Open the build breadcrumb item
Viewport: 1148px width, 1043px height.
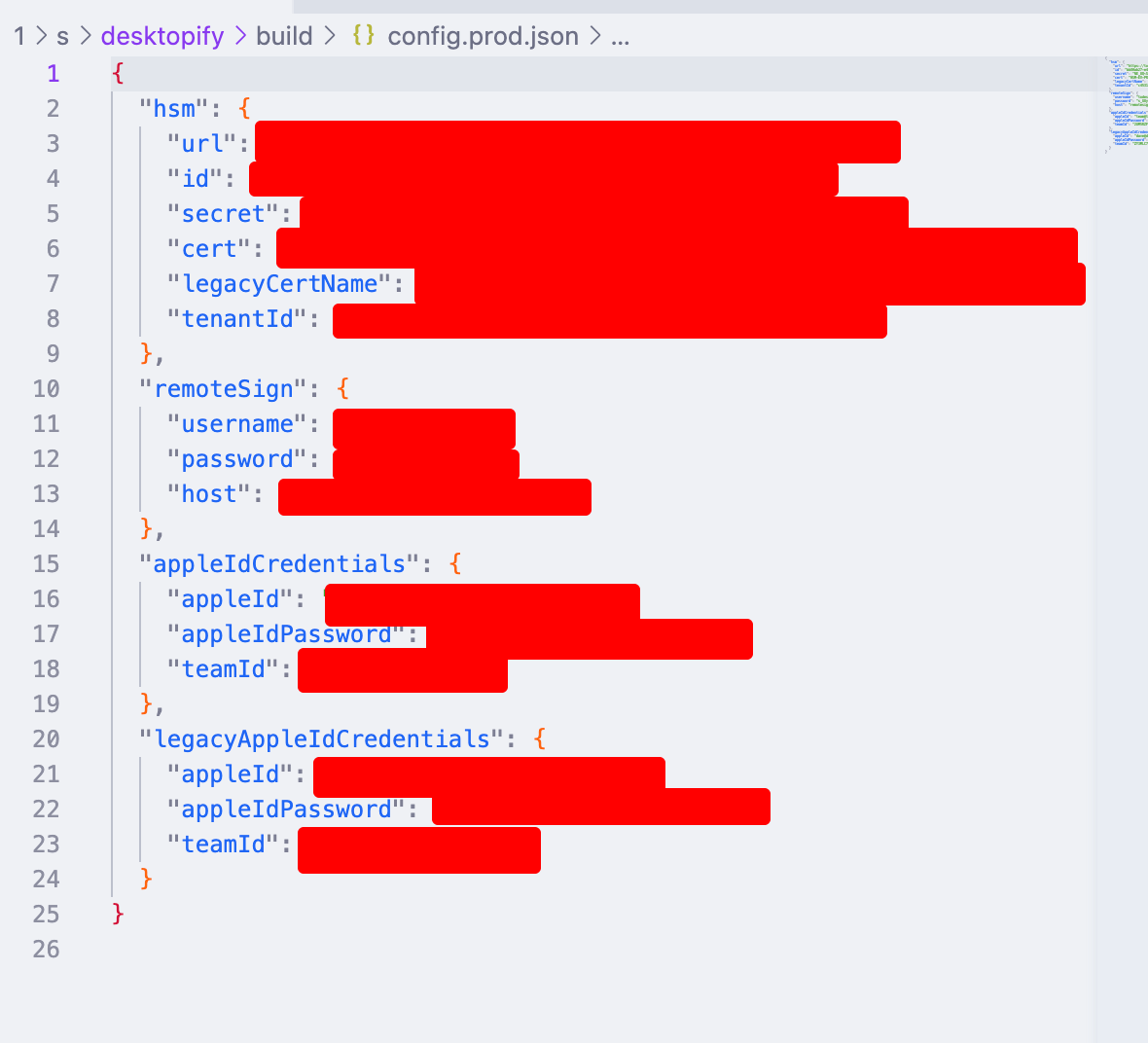coord(283,36)
